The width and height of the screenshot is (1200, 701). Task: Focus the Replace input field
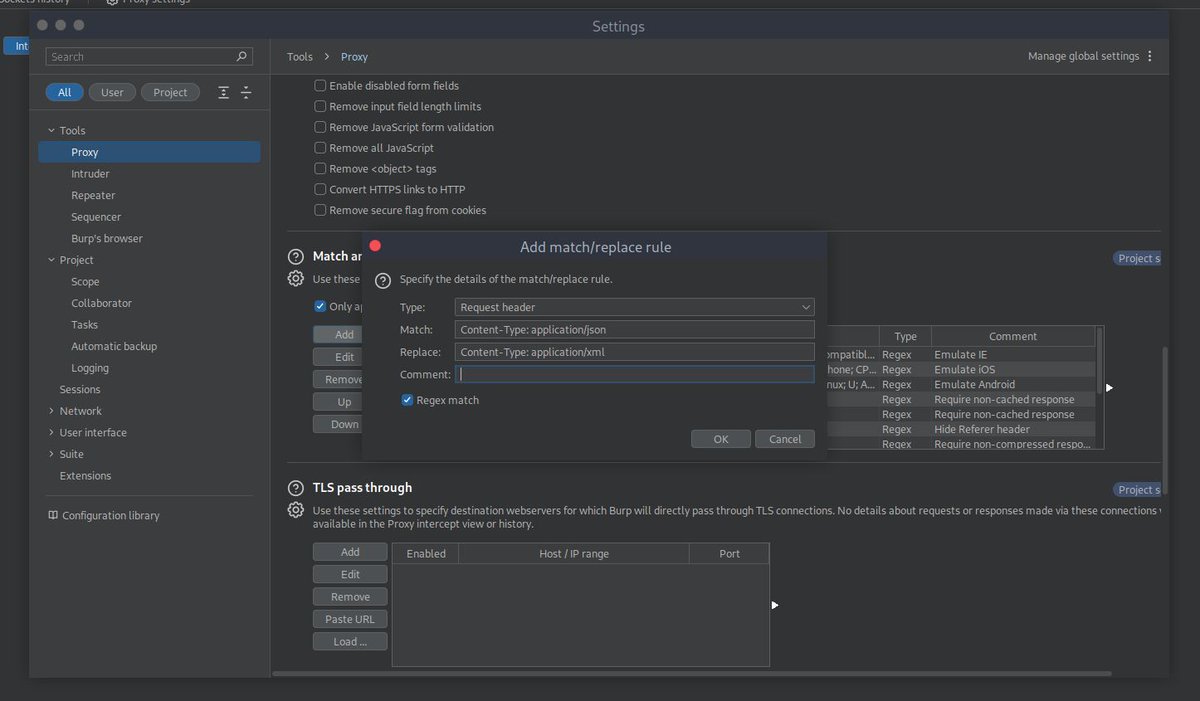[x=635, y=352]
